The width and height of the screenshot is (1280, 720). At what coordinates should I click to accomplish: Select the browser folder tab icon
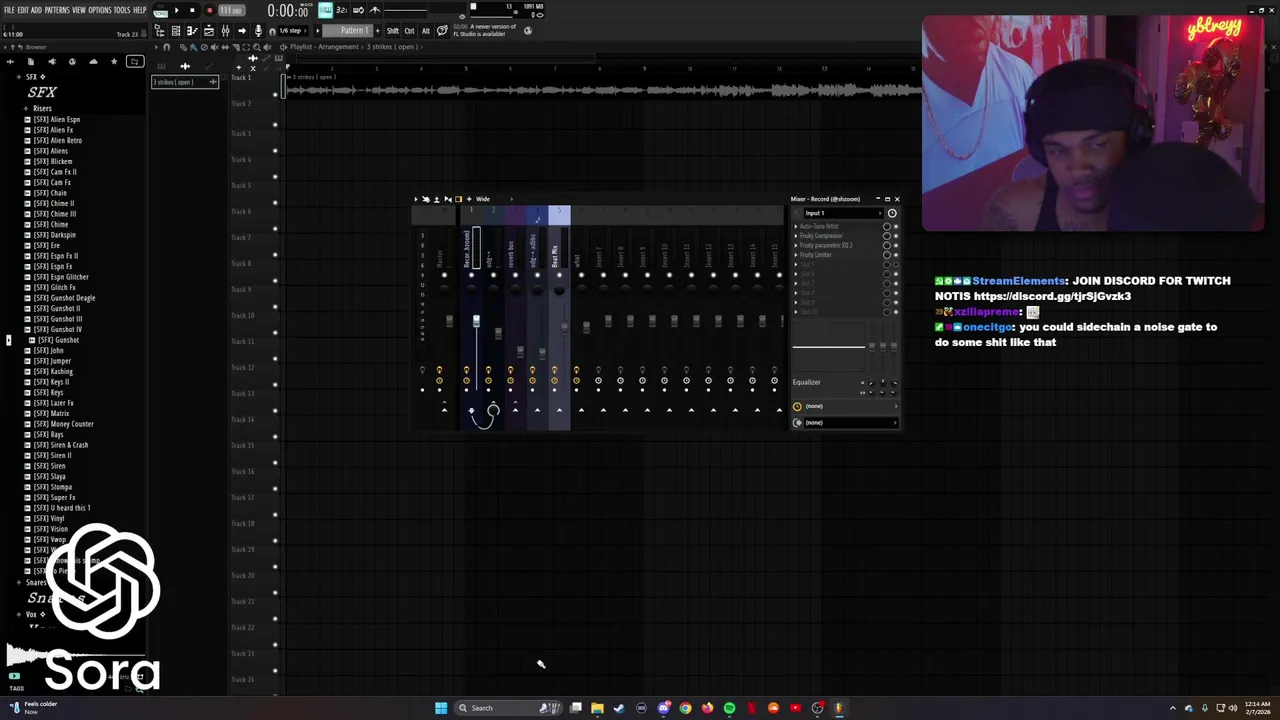tap(135, 62)
